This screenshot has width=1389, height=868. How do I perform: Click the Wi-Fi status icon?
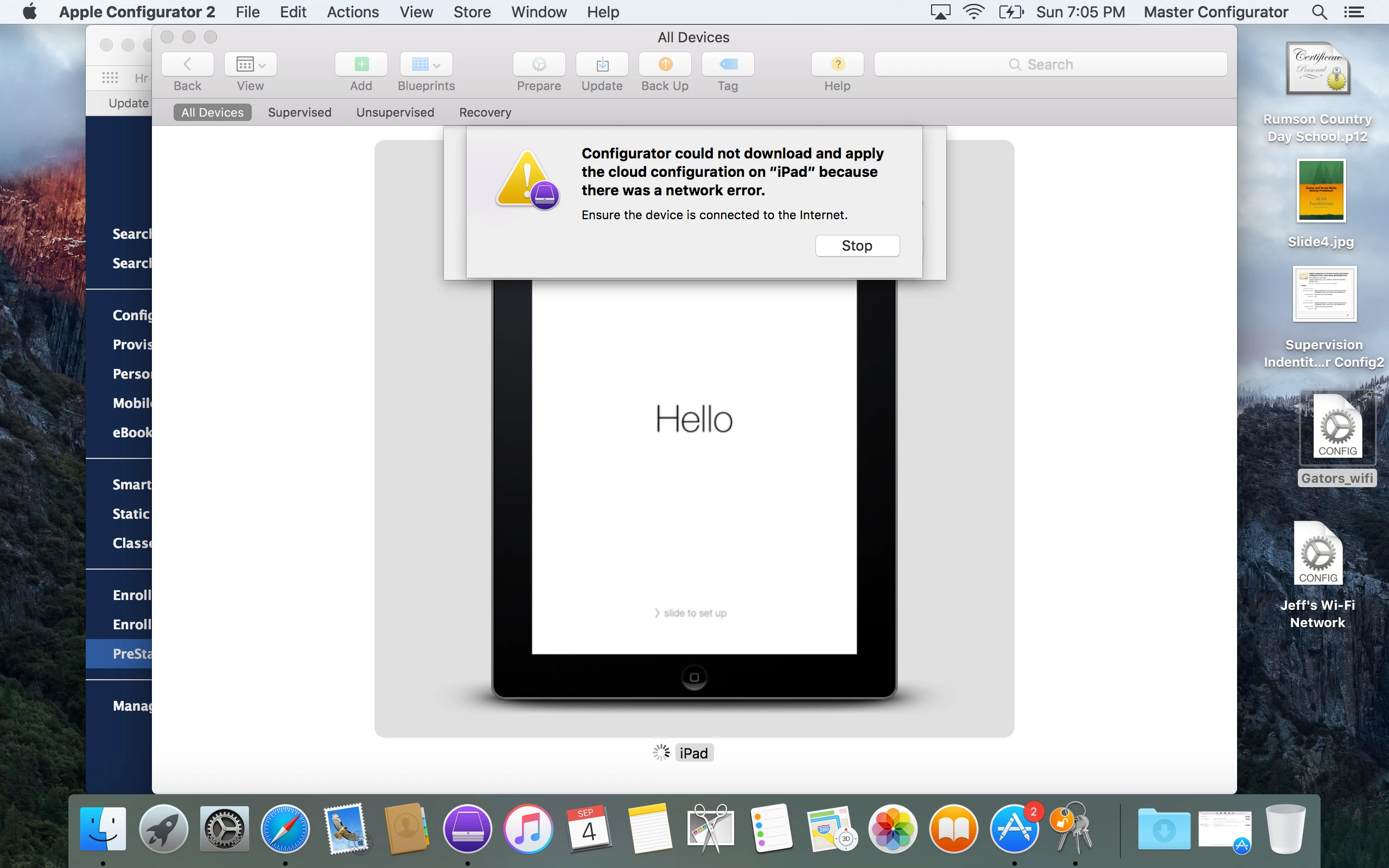(x=974, y=11)
